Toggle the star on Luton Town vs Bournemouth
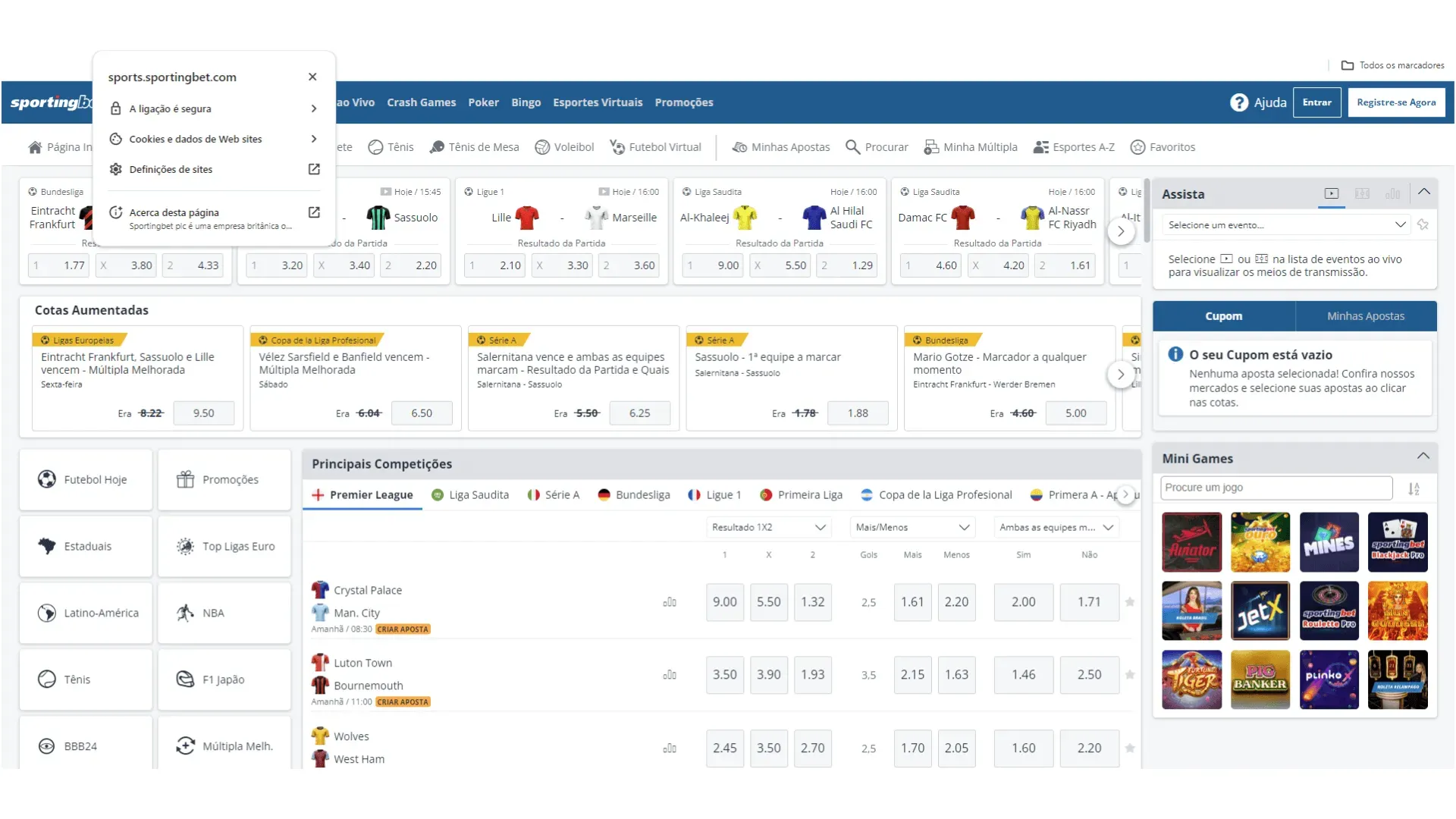This screenshot has height=819, width=1456. 1130,674
